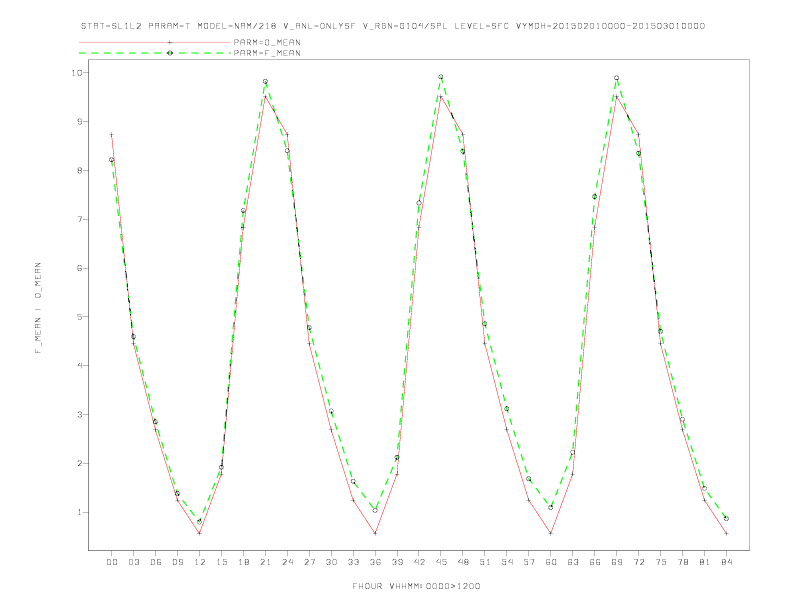This screenshot has height=612, width=792.
Task: Click y-axis tick label 2
Action: tap(80, 463)
